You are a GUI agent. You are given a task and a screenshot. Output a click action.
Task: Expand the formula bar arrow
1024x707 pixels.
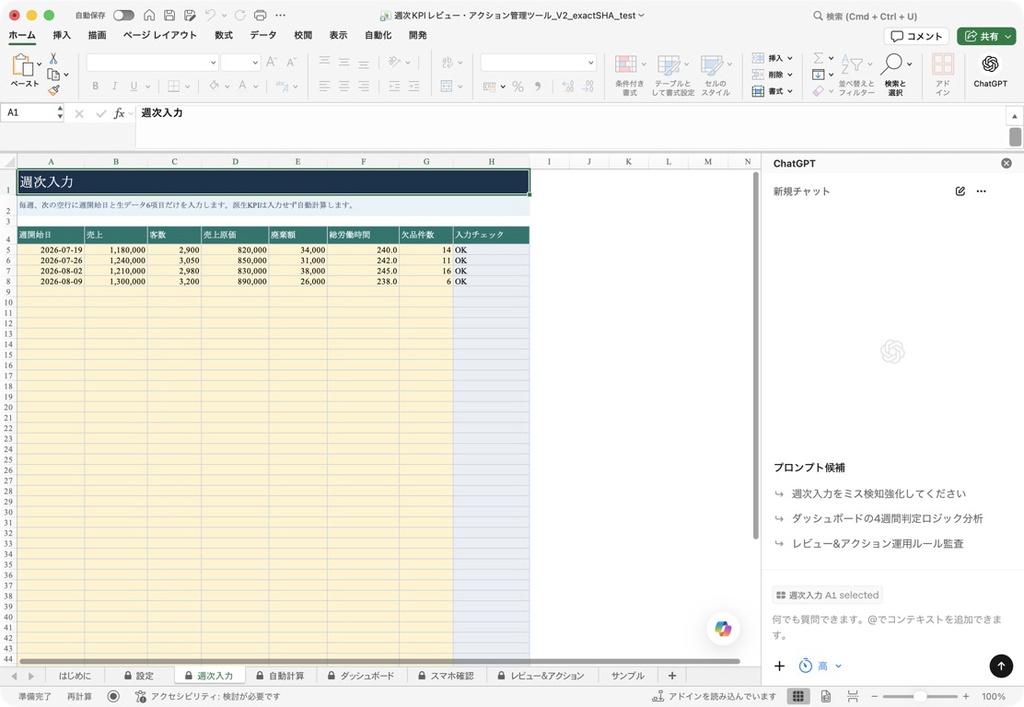[1014, 116]
